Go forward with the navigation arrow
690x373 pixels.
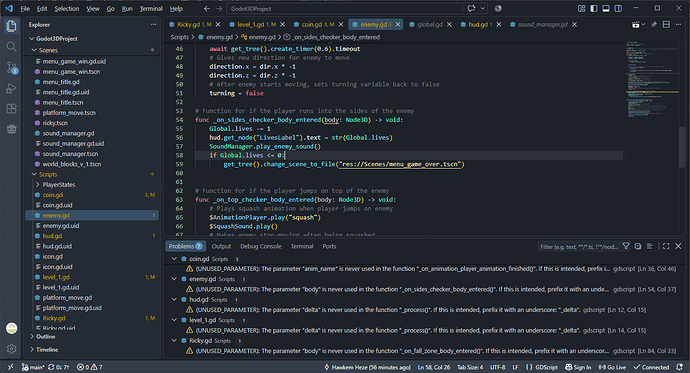point(219,8)
